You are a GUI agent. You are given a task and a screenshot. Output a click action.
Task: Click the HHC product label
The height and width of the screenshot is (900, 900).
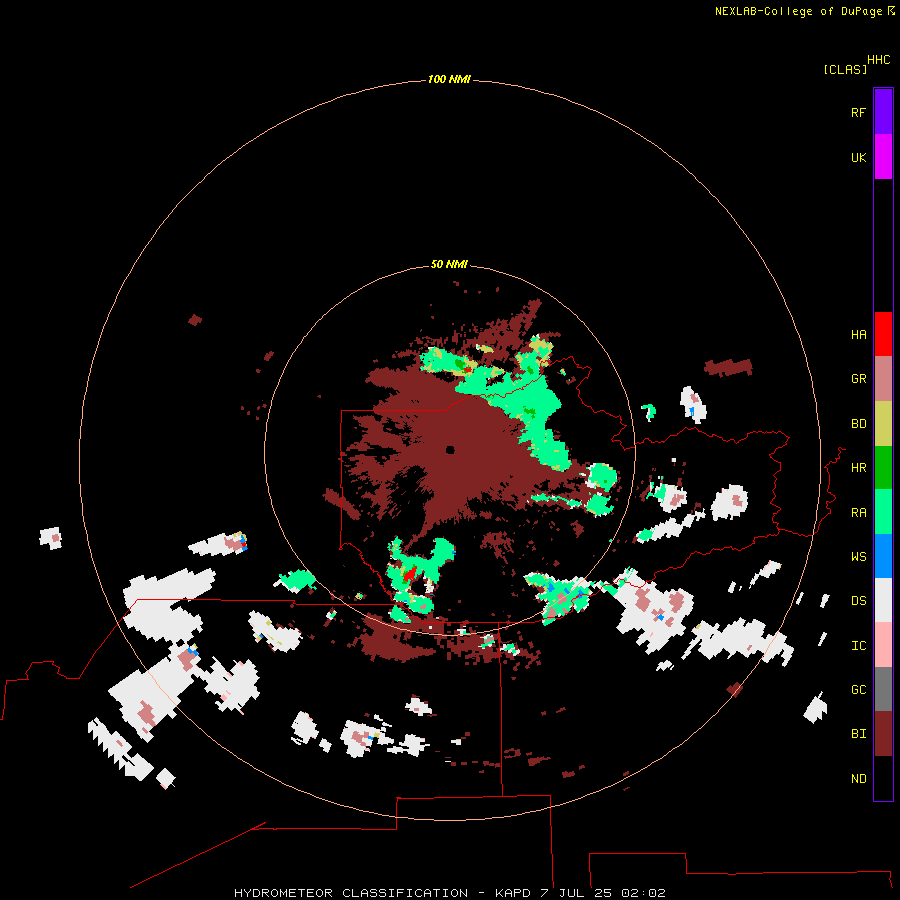tap(878, 60)
